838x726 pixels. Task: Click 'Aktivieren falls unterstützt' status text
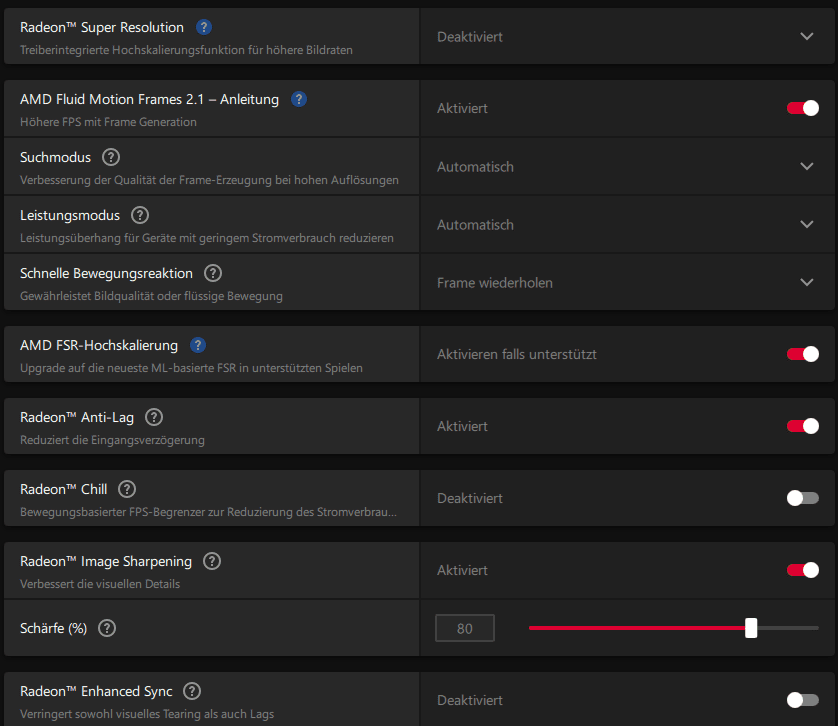[x=516, y=354]
